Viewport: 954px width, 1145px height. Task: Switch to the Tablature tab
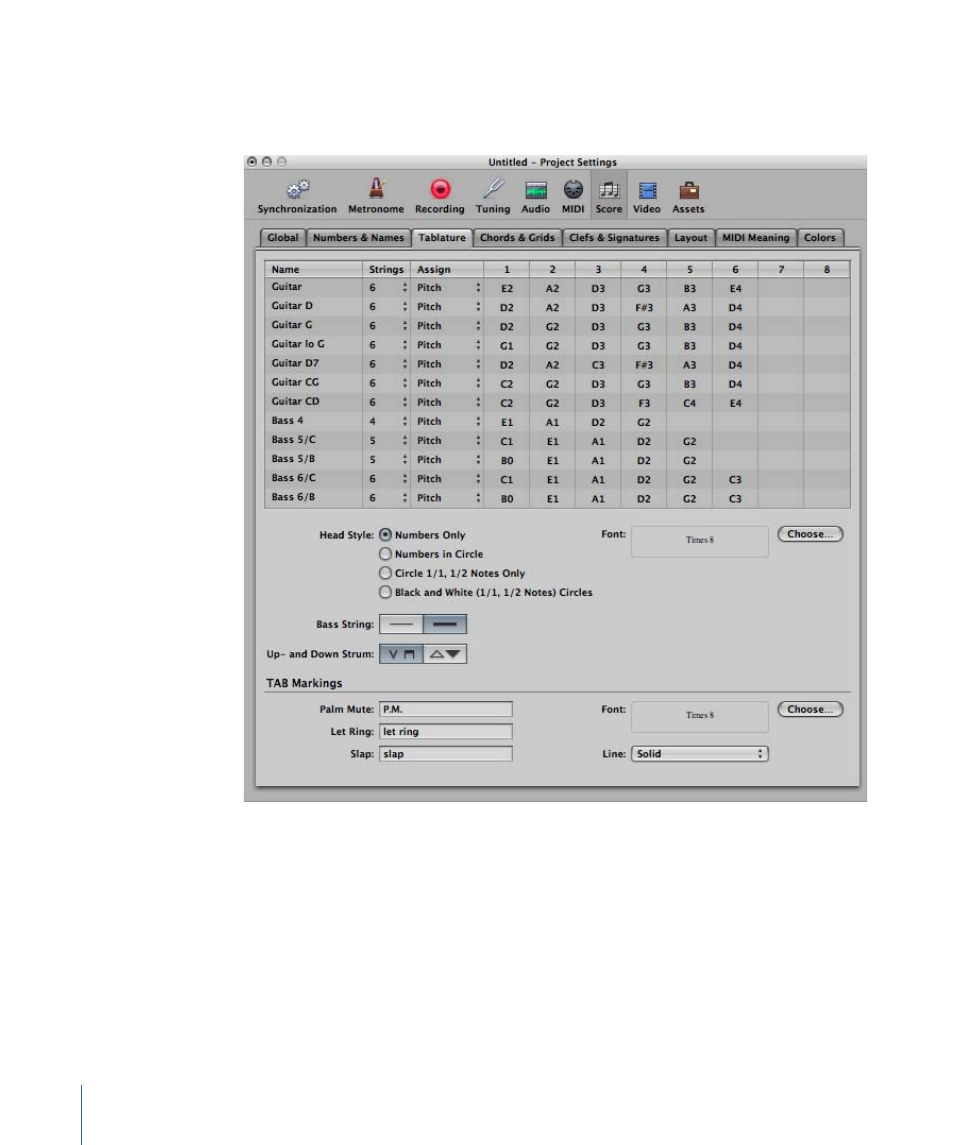click(442, 238)
